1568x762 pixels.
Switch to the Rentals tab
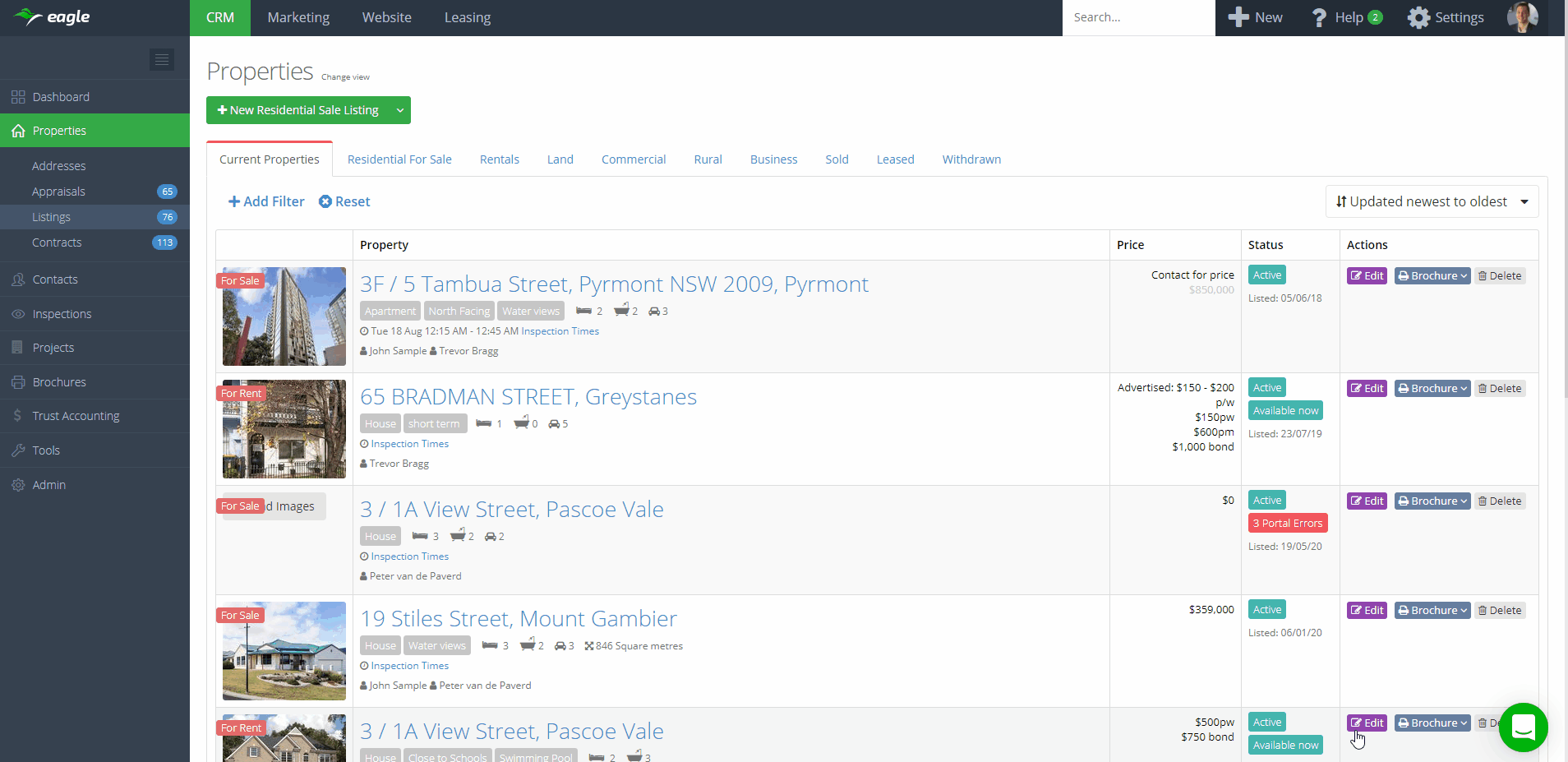pyautogui.click(x=499, y=159)
